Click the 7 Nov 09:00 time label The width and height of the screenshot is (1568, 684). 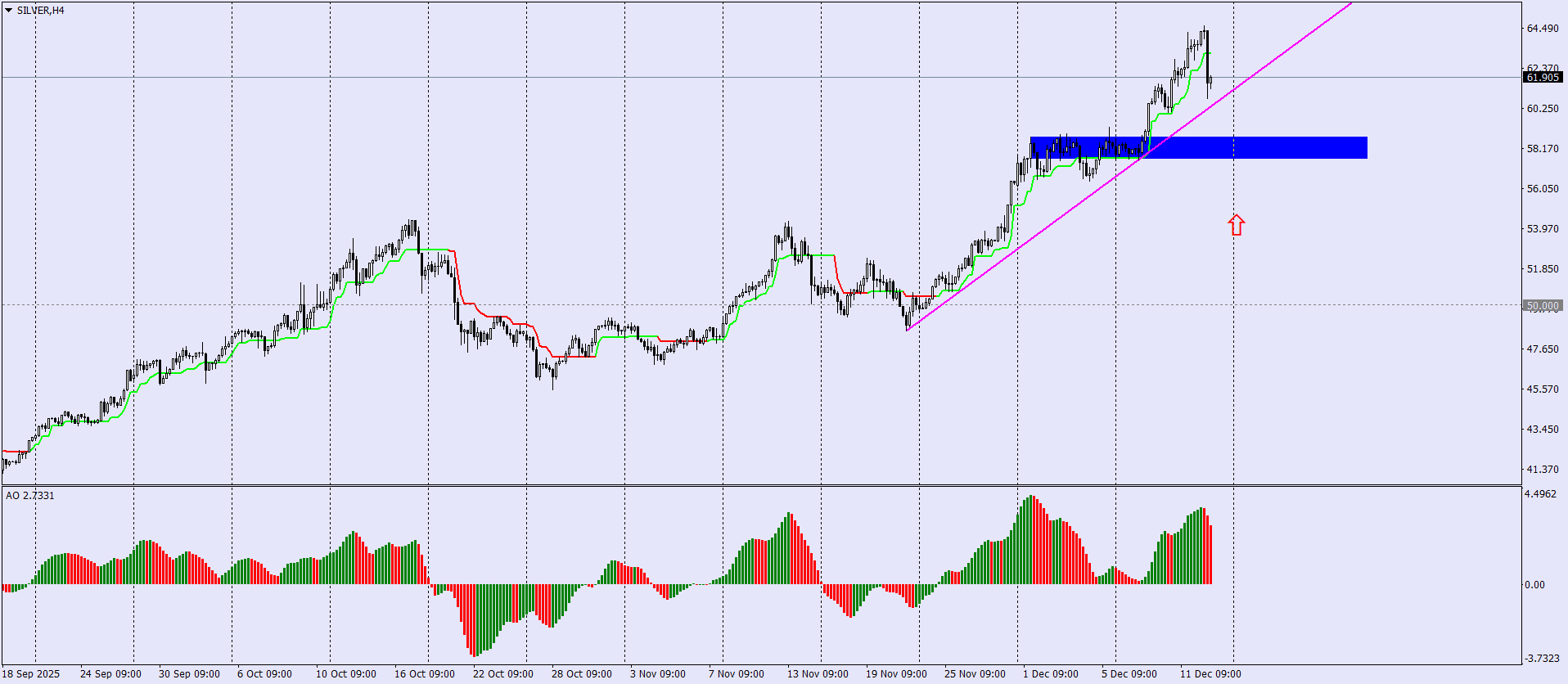coord(737,674)
